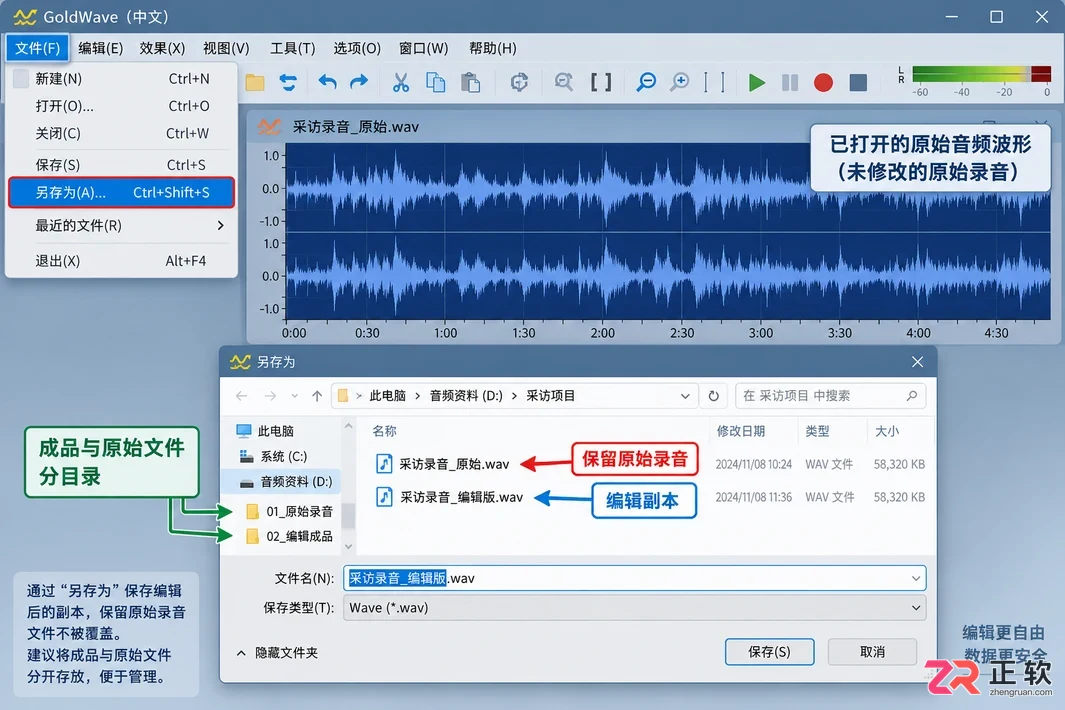Refresh the folder view
Image resolution: width=1065 pixels, height=710 pixels.
713,395
